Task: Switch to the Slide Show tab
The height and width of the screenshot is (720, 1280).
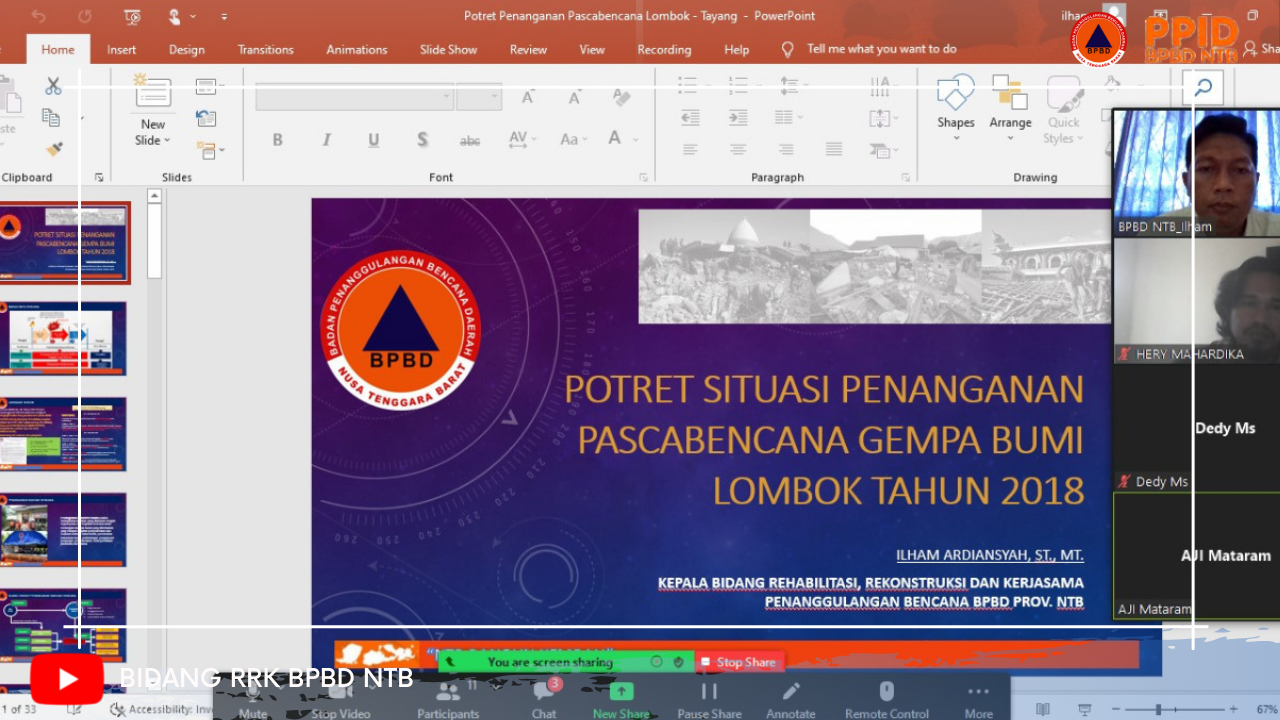Action: [x=448, y=49]
